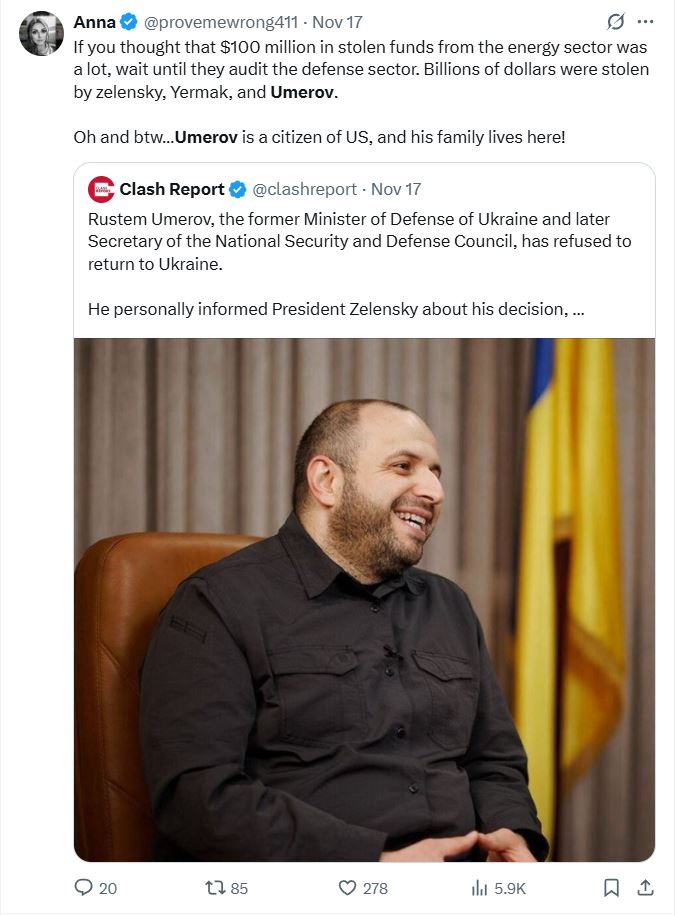Click Anna's blue verified badge
The height and width of the screenshot is (916, 676).
(x=129, y=22)
